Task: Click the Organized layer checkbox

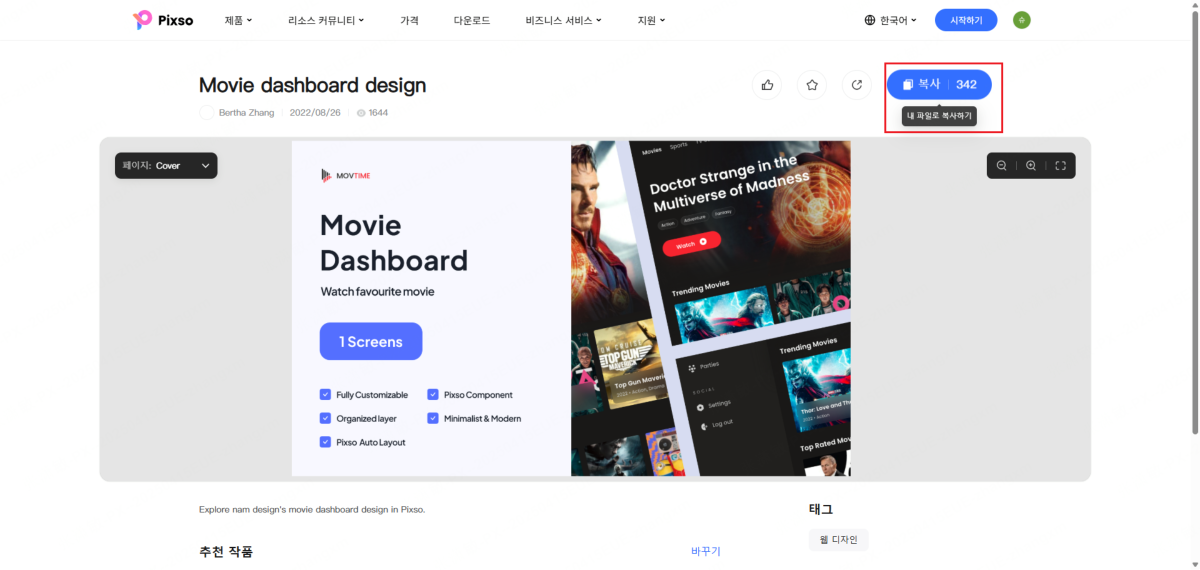Action: coord(325,419)
